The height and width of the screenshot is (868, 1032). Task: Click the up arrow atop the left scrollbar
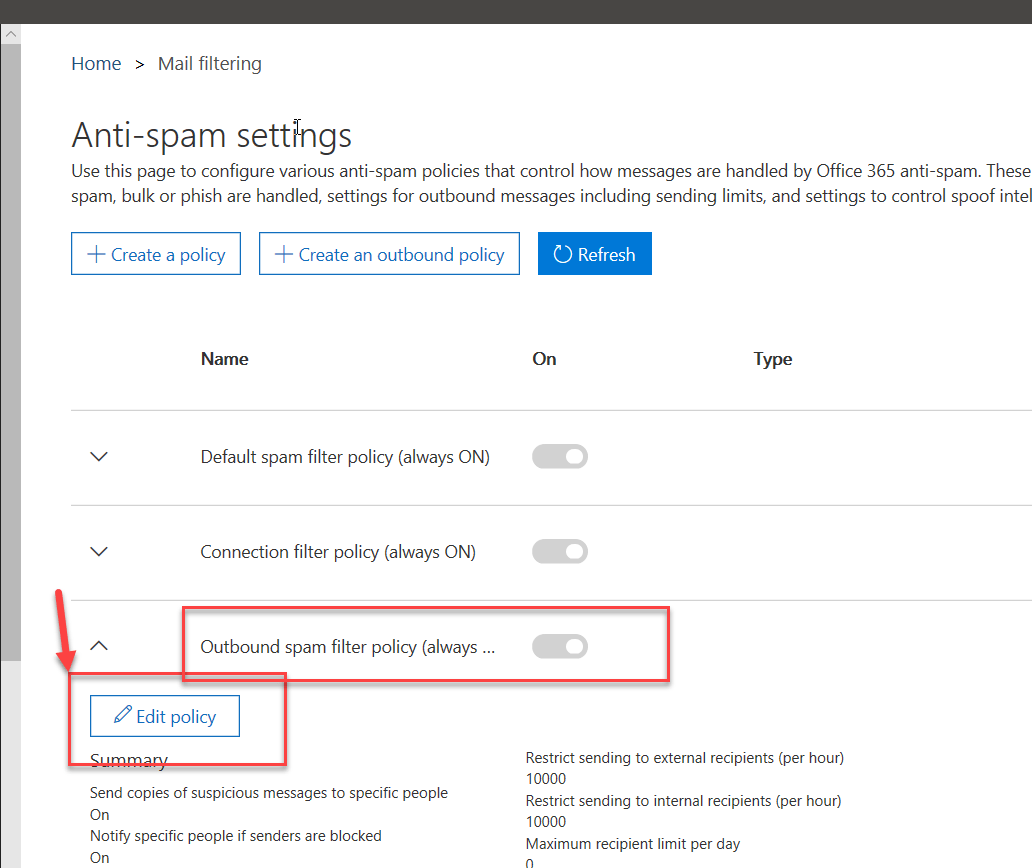pos(10,33)
